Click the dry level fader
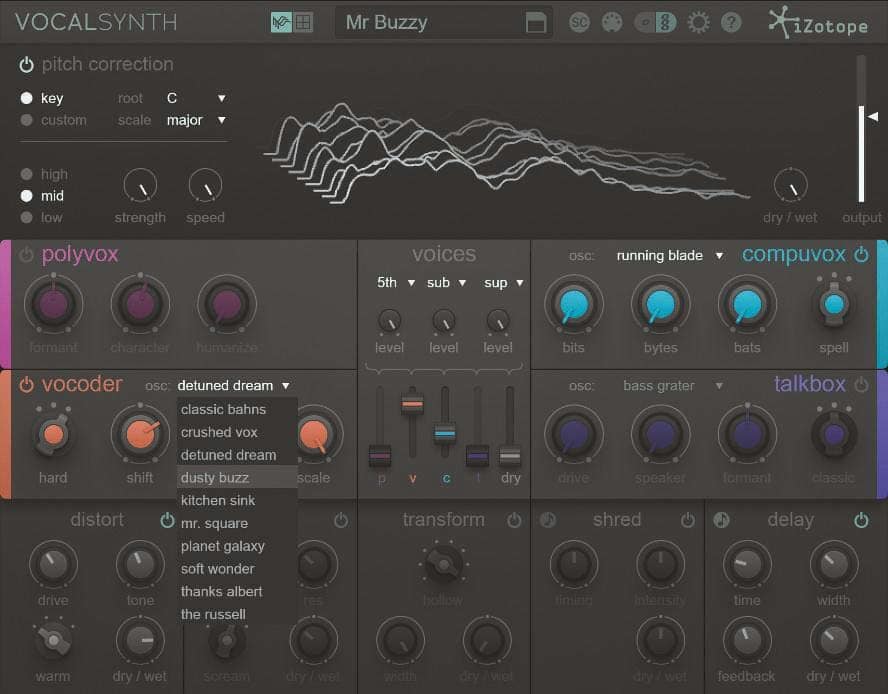888x694 pixels. pyautogui.click(x=510, y=455)
